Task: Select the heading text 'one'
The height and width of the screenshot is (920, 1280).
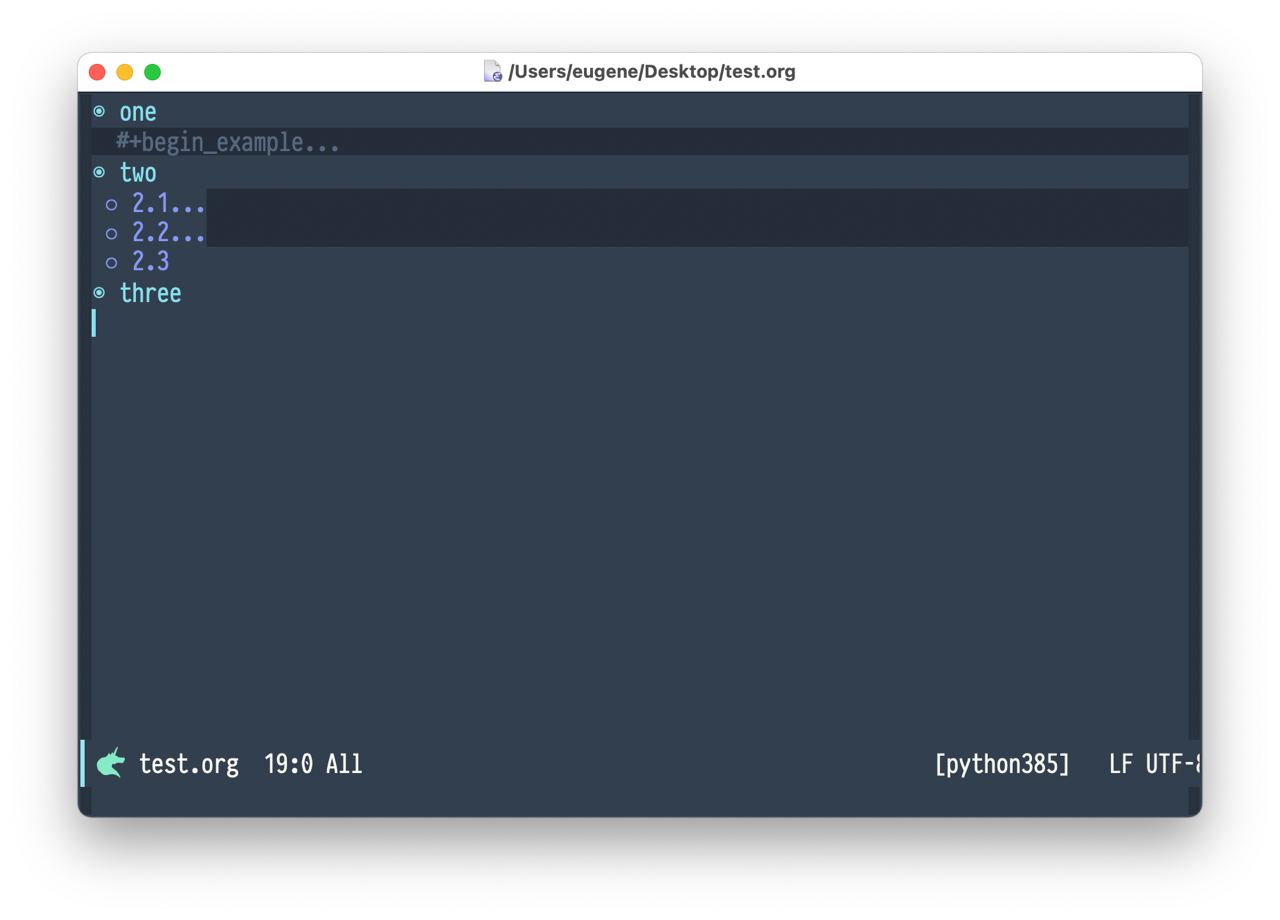Action: 138,112
